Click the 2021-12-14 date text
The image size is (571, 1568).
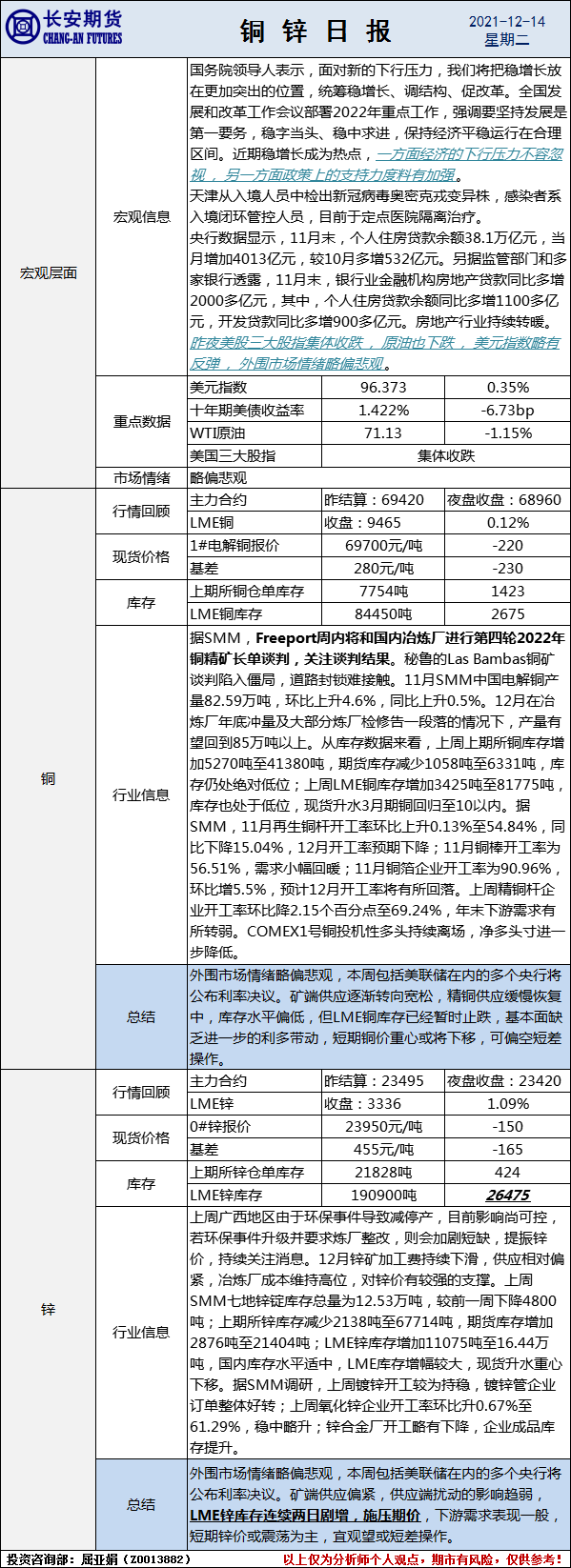tap(507, 21)
